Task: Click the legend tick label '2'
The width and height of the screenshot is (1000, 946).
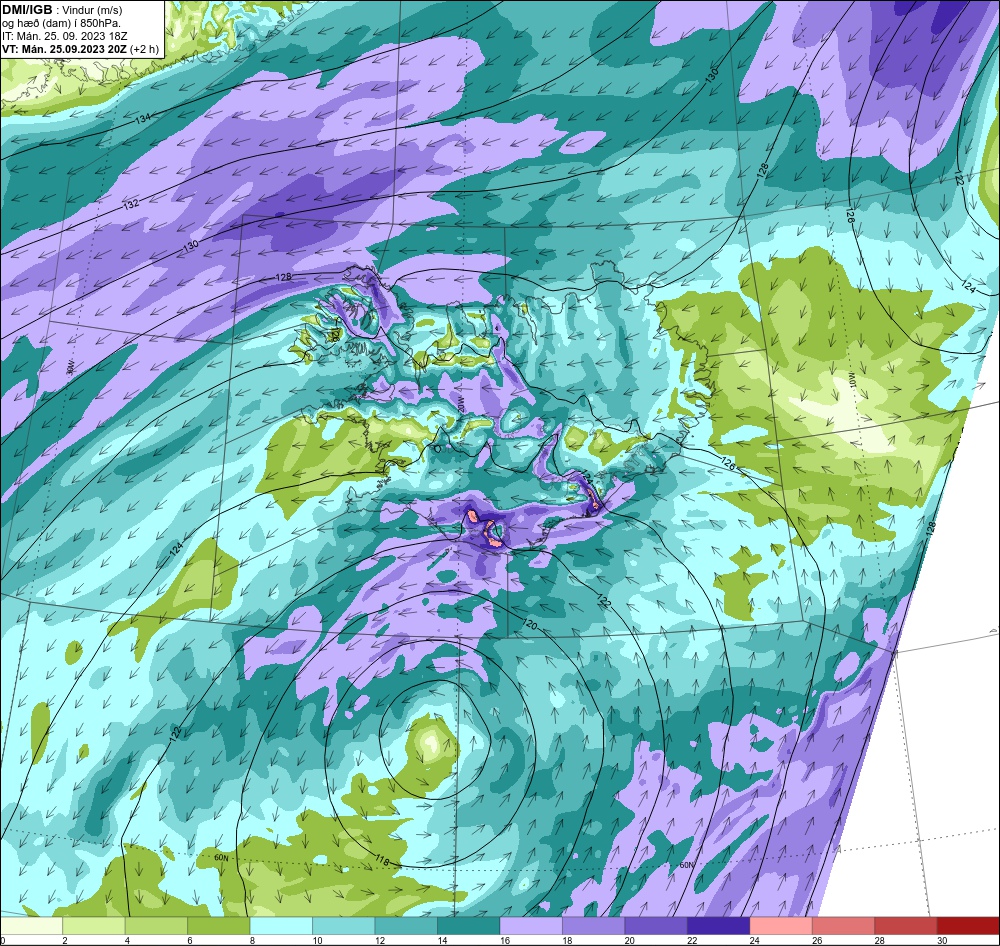Action: coord(65,940)
